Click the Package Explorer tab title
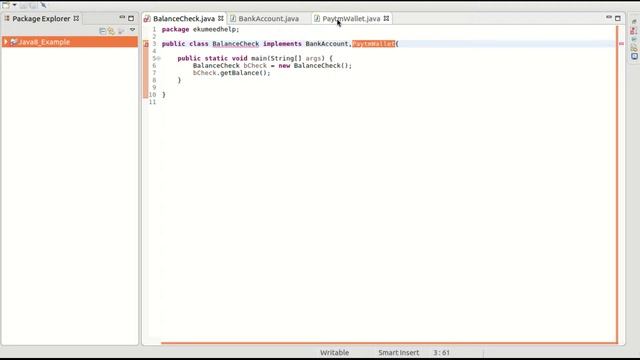The width and height of the screenshot is (640, 360). click(41, 18)
